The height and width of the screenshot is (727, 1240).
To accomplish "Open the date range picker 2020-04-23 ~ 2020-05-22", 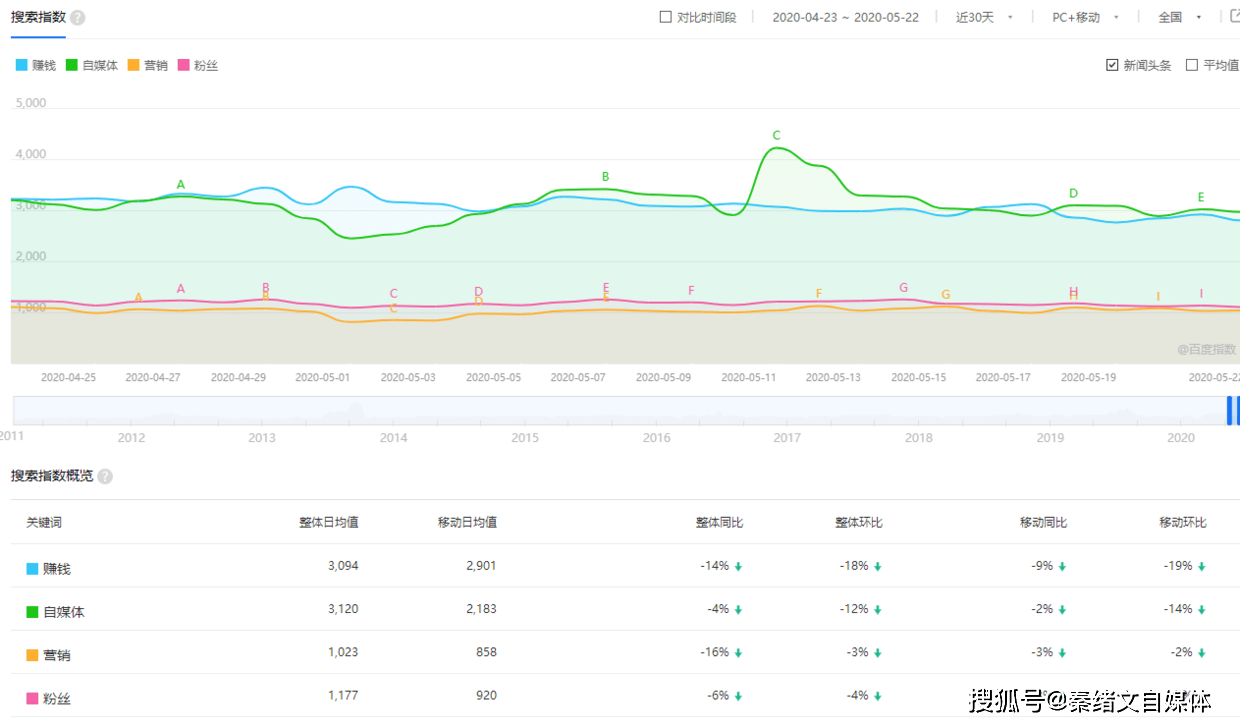I will click(x=846, y=17).
